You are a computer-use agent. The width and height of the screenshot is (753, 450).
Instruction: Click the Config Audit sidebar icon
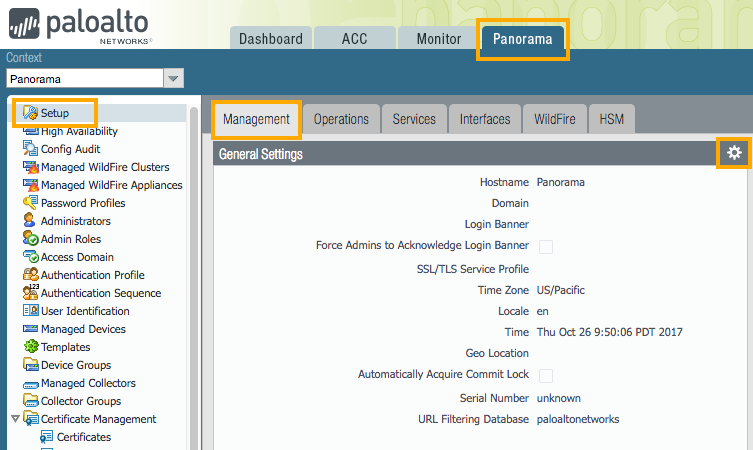(x=30, y=149)
